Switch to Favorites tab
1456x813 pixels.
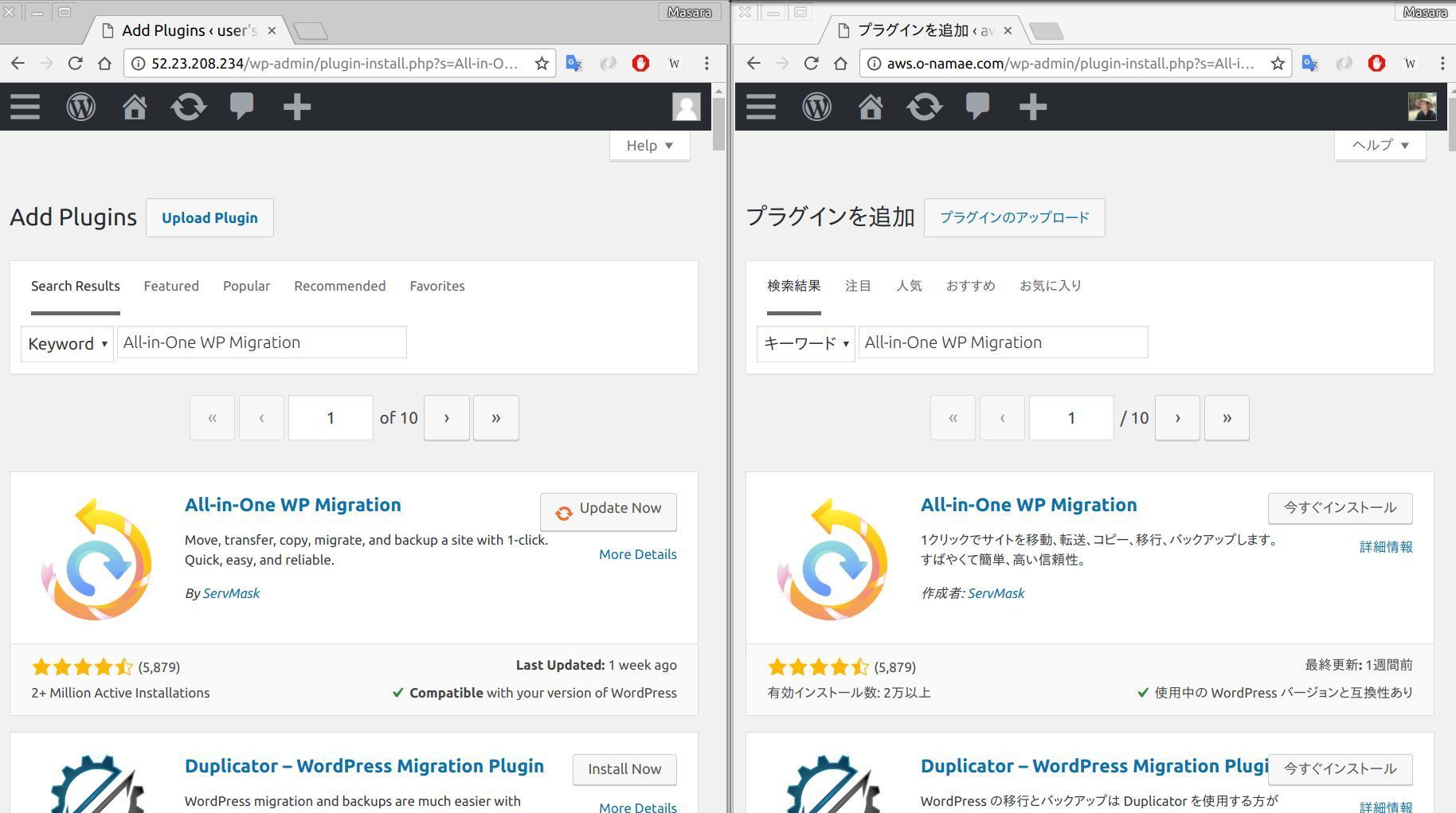pyautogui.click(x=437, y=286)
